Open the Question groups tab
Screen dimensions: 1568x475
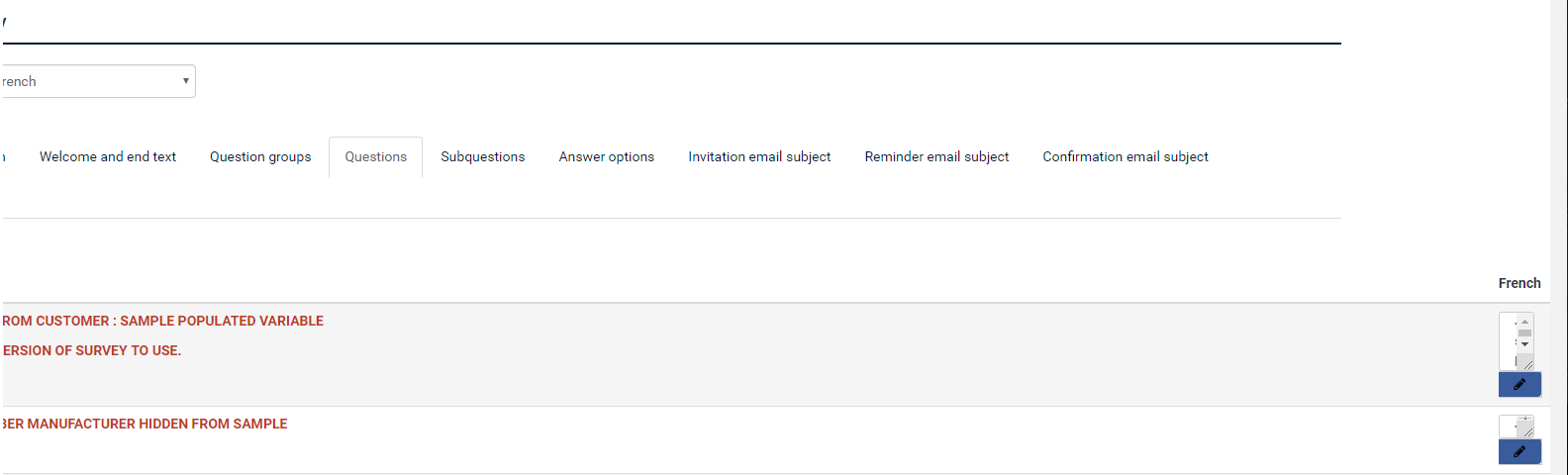point(260,156)
